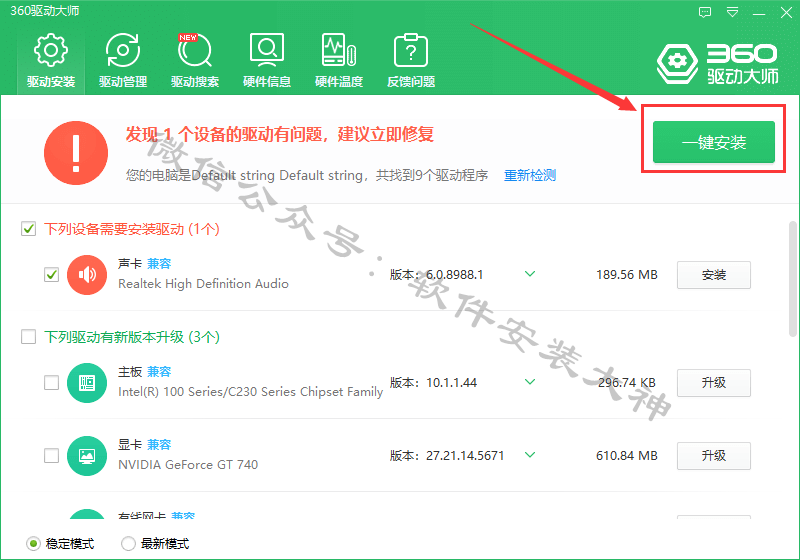Uncheck the Realtek High Definition Audio checkbox
The image size is (800, 560).
tap(52, 274)
